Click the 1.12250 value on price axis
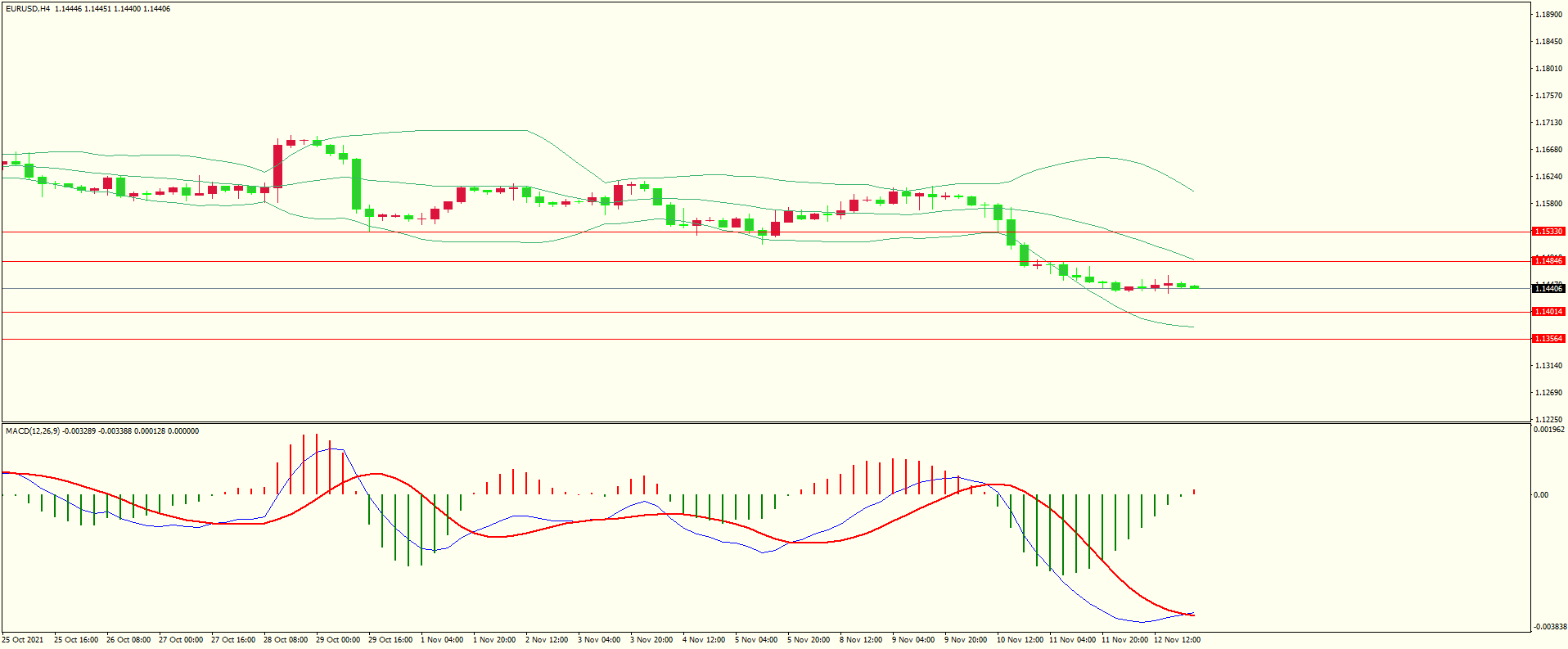The height and width of the screenshot is (649, 1568). [1548, 419]
